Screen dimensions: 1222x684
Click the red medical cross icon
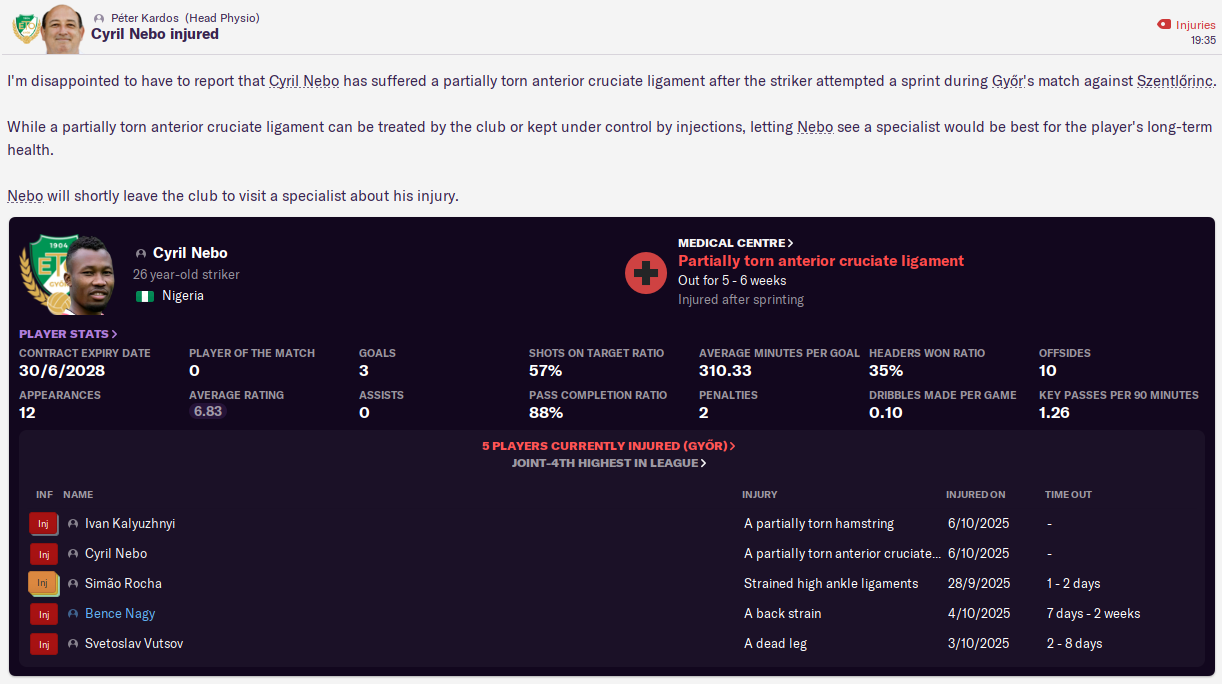(646, 272)
